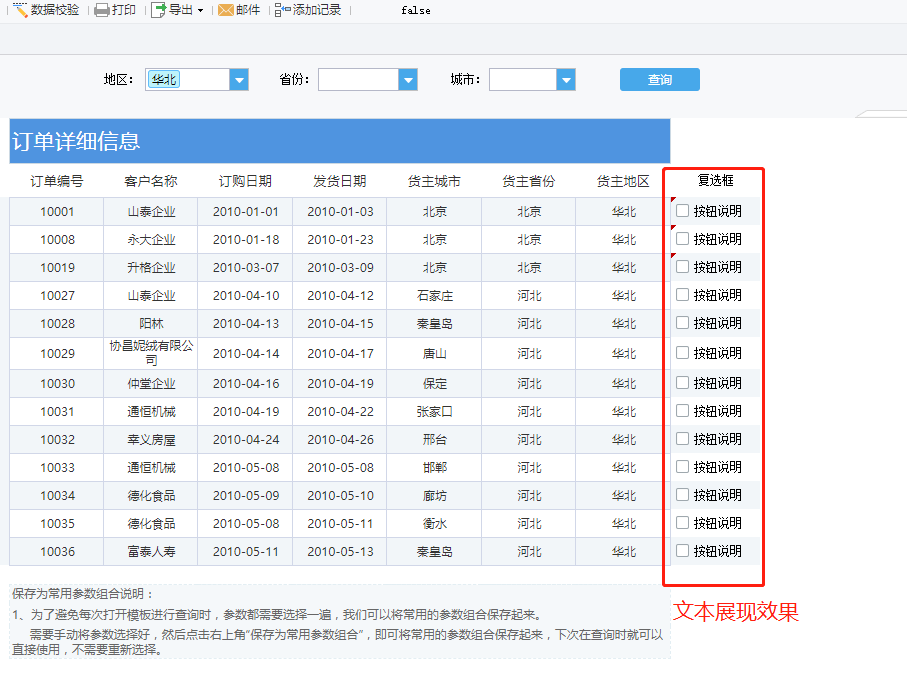Click customer cell 升格企业
The width and height of the screenshot is (907, 694).
[x=151, y=268]
